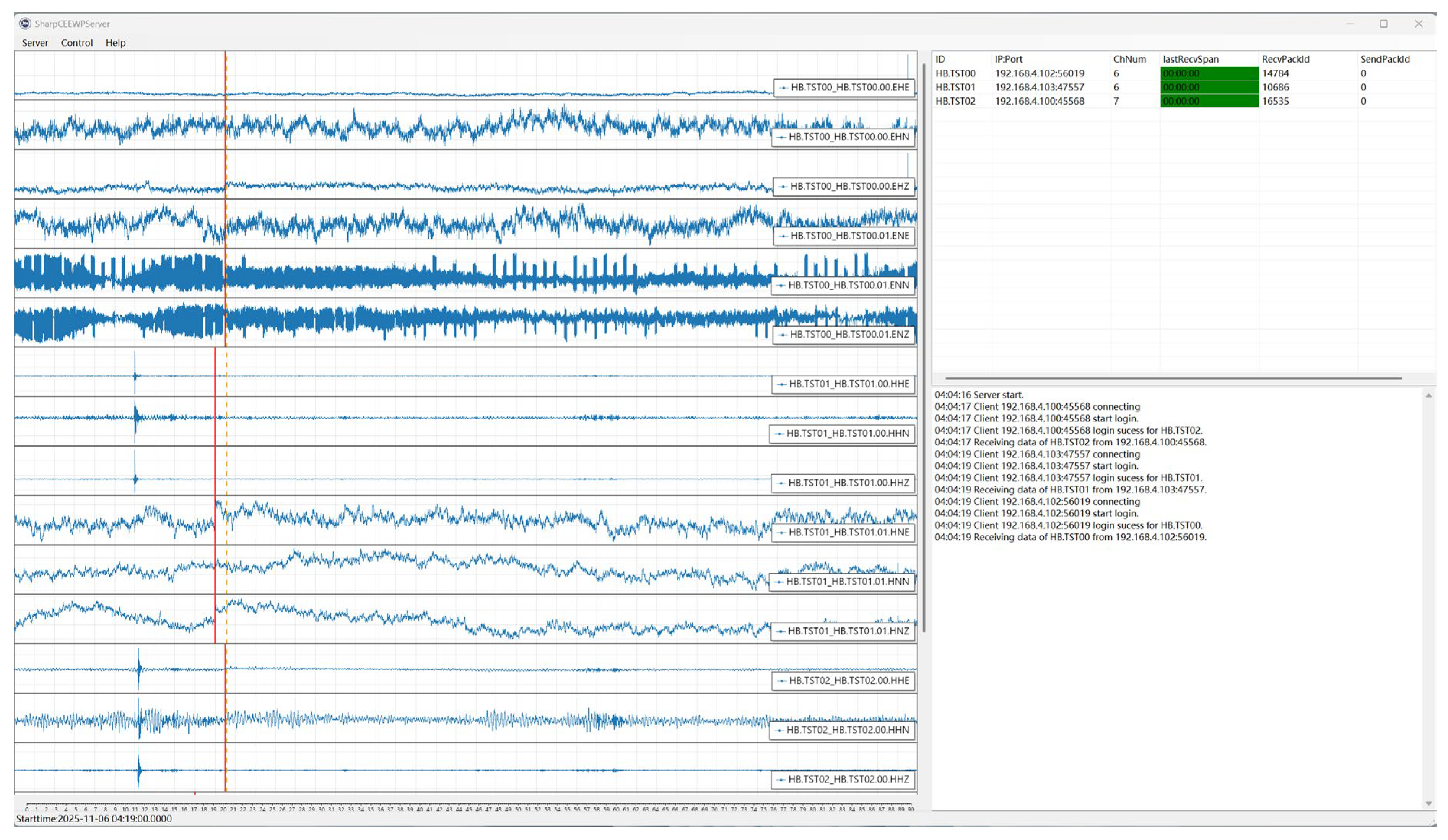Image resolution: width=1448 pixels, height=840 pixels.
Task: Select the HB.TST02 station row
Action: pyautogui.click(x=955, y=101)
